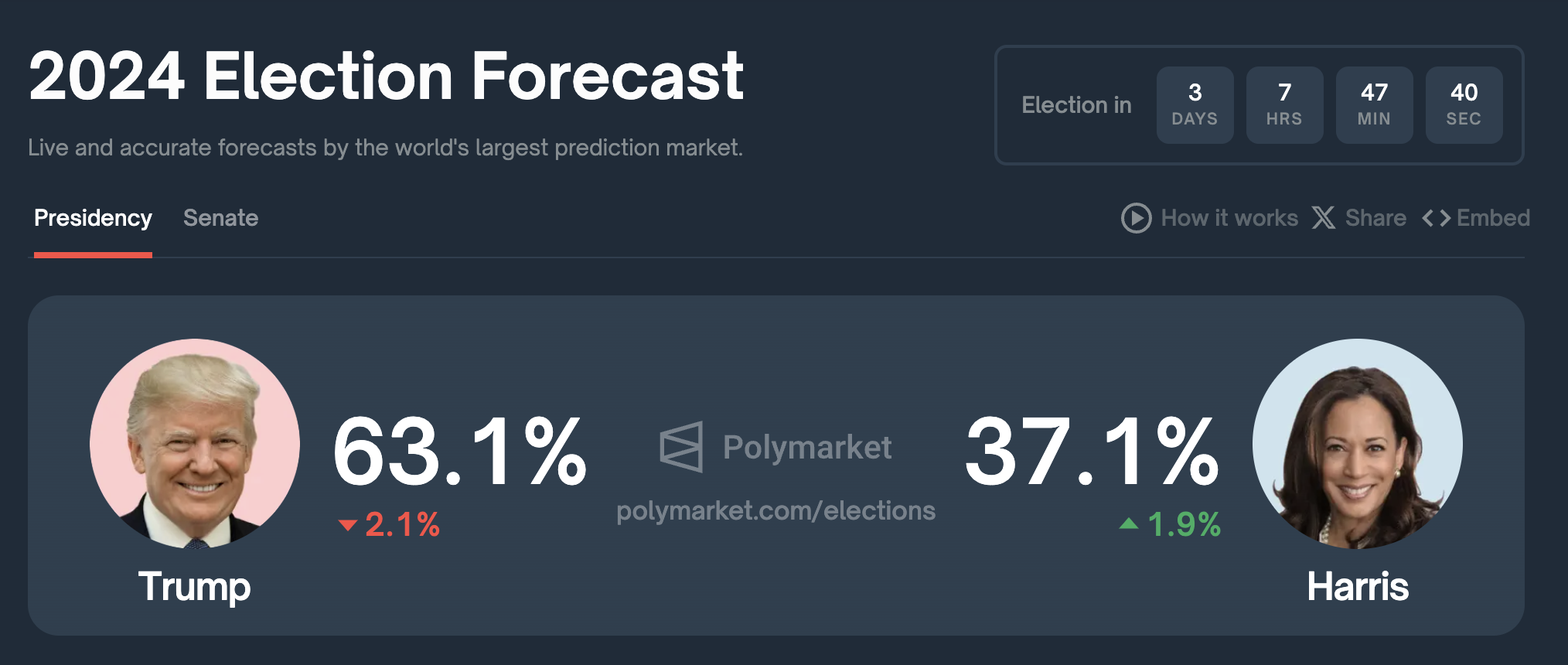
Task: Open the How it works link
Action: pyautogui.click(x=1229, y=218)
